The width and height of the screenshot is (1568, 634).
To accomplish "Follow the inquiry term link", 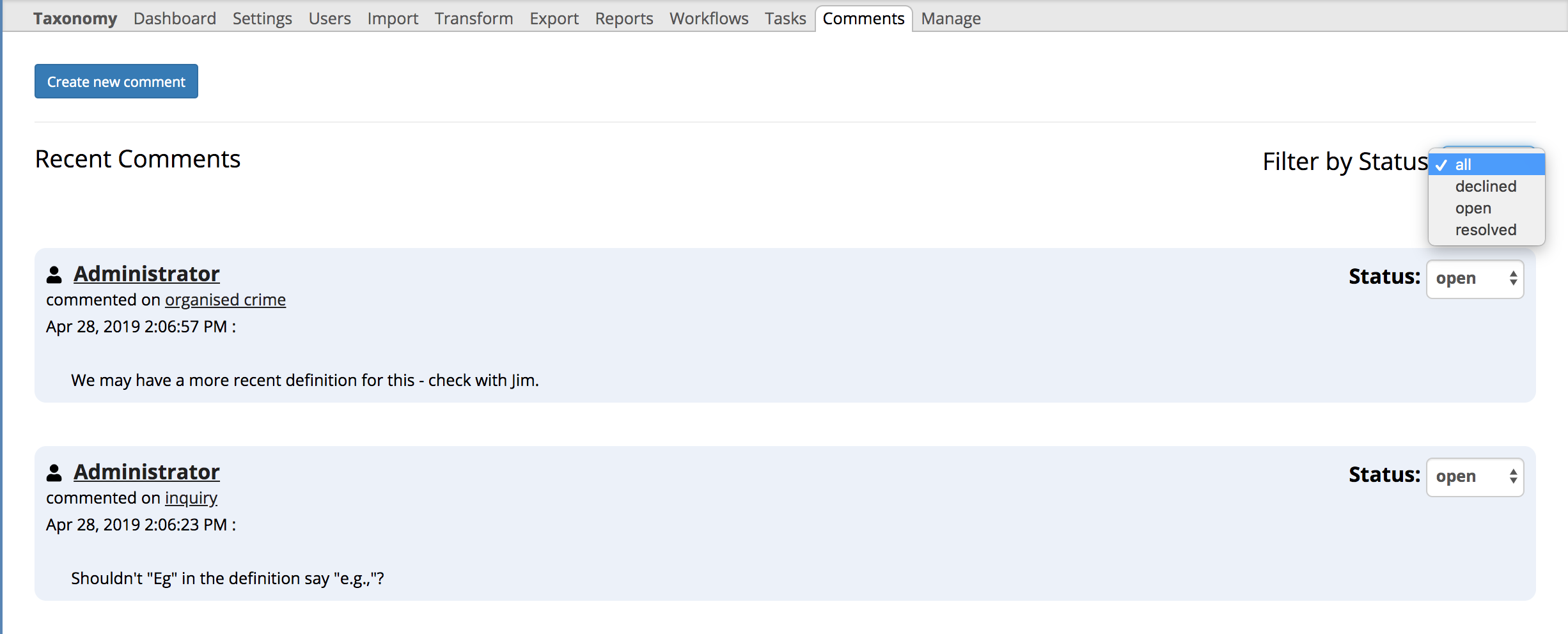I will [191, 498].
